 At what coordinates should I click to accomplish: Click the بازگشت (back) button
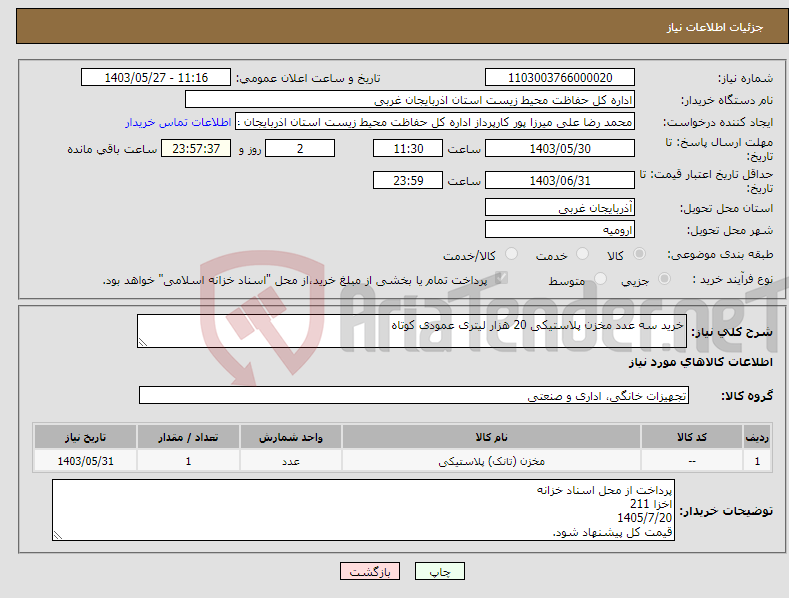370,572
